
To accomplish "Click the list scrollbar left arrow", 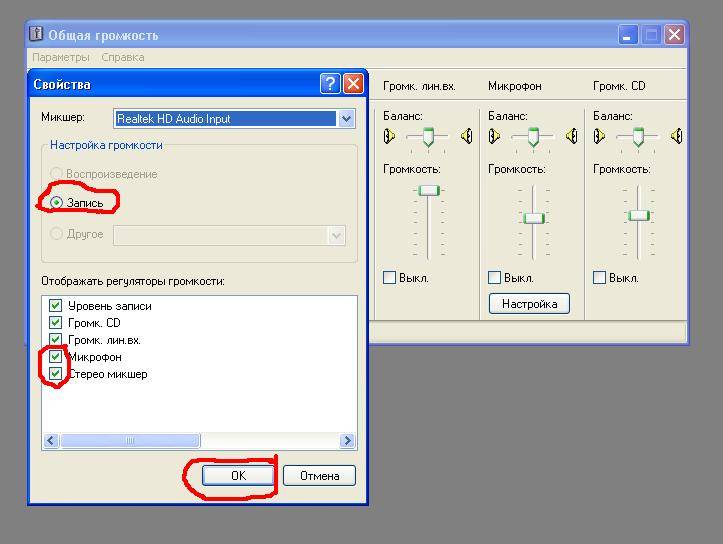I will pos(51,441).
